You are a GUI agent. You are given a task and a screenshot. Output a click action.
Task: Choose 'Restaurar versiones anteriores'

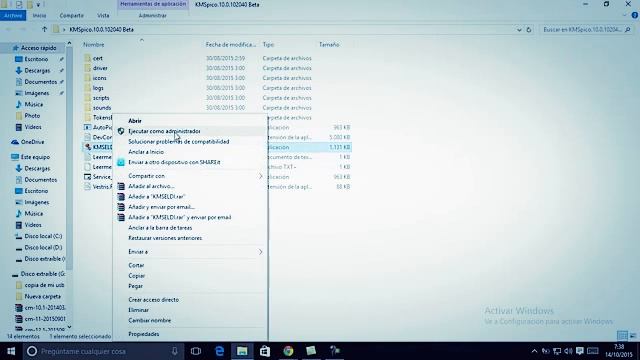click(165, 238)
